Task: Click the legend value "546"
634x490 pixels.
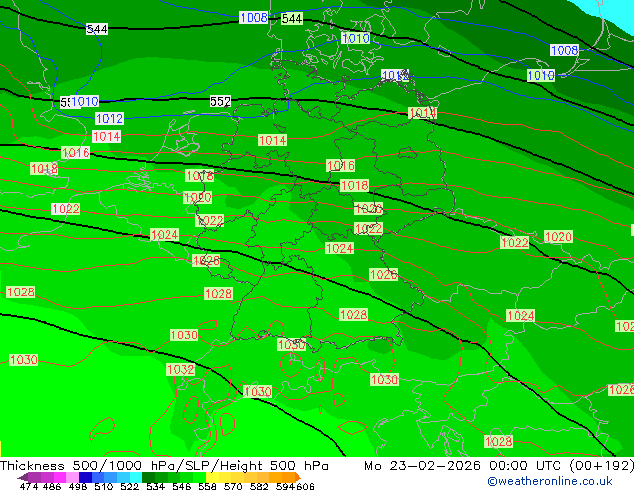Action: (x=181, y=486)
